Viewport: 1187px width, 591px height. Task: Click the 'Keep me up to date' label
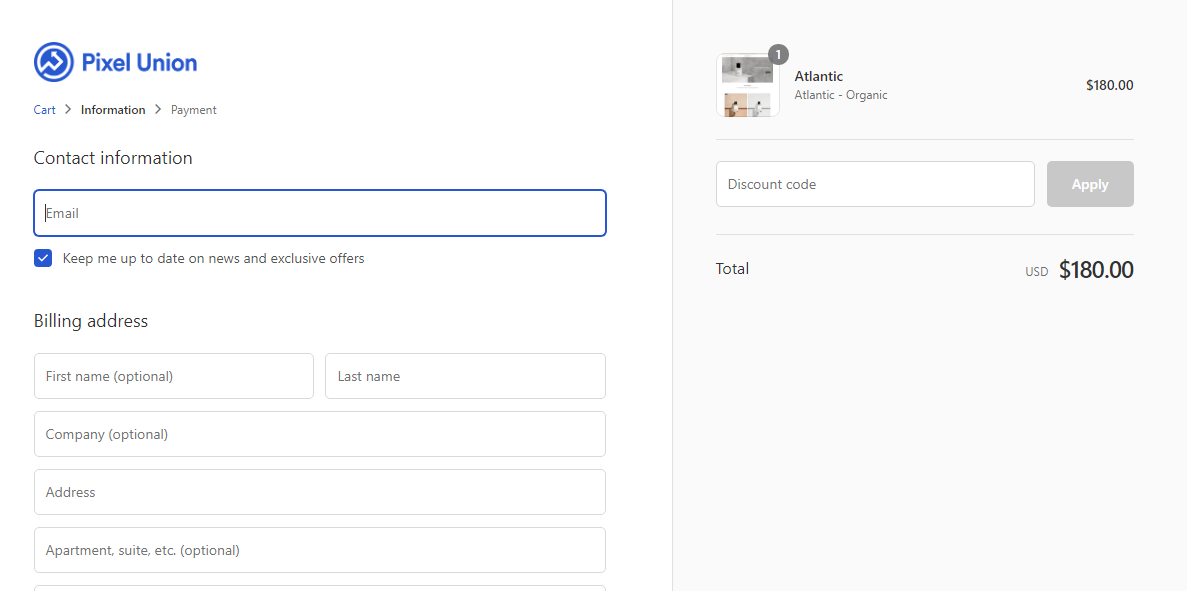[213, 258]
